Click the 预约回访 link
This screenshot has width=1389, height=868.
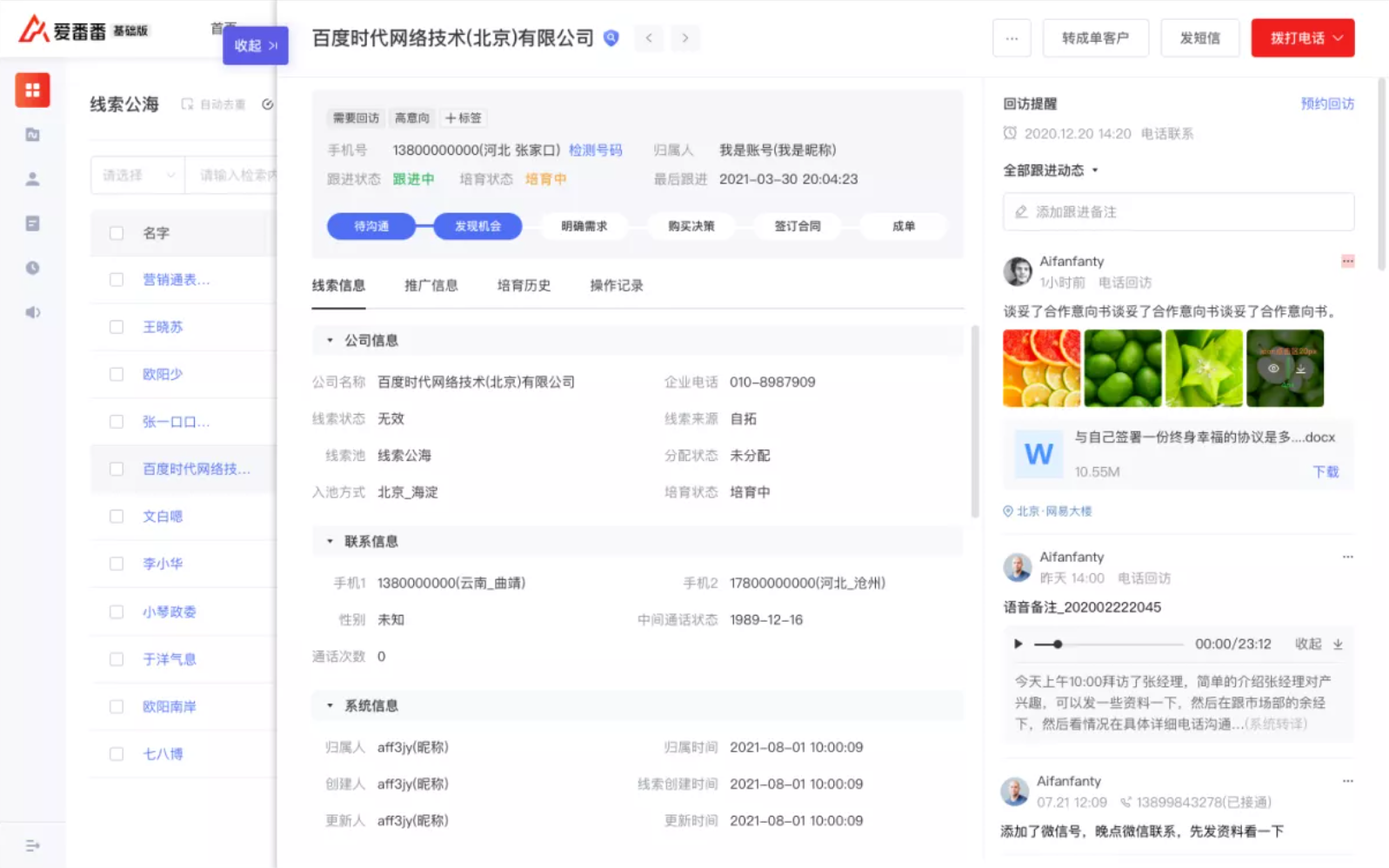pos(1327,103)
